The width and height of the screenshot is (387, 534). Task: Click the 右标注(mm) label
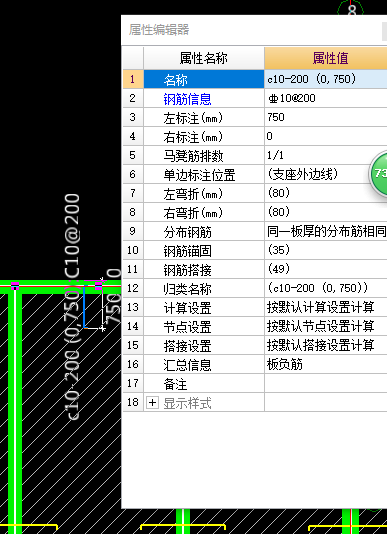(x=193, y=137)
